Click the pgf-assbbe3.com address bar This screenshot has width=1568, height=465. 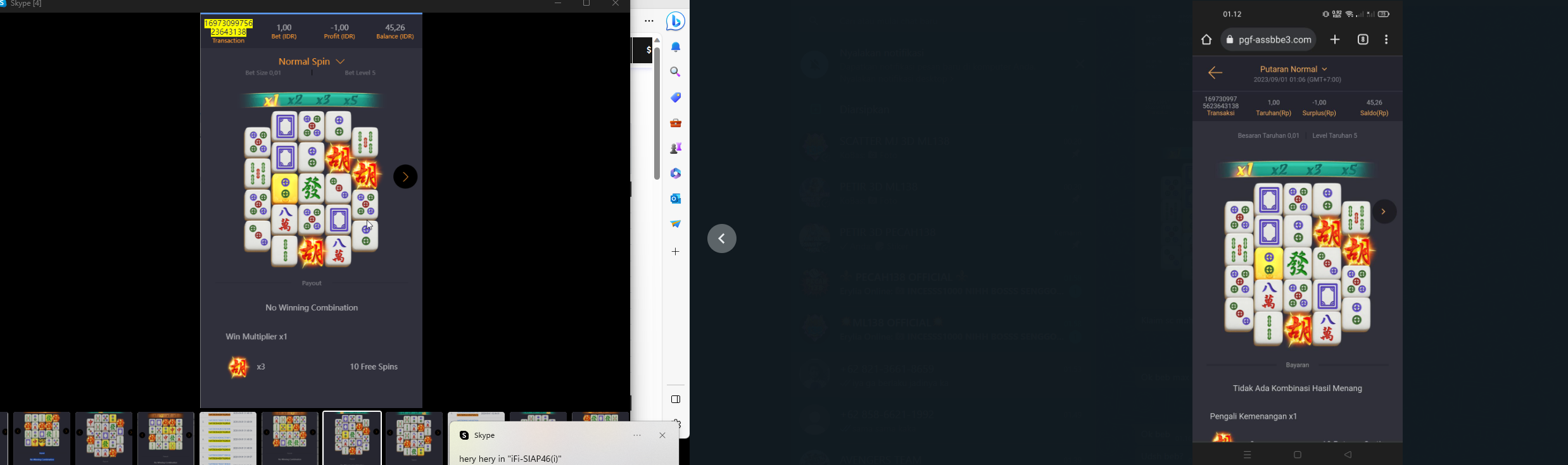click(1269, 40)
